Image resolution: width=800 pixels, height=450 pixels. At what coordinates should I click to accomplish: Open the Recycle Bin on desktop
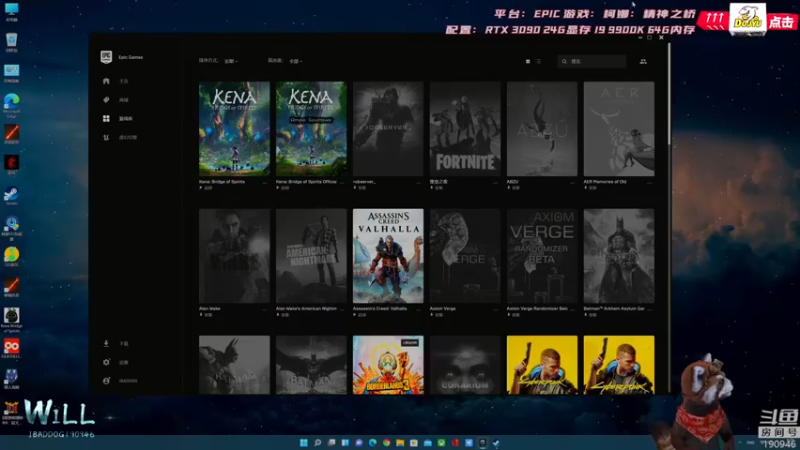point(11,42)
